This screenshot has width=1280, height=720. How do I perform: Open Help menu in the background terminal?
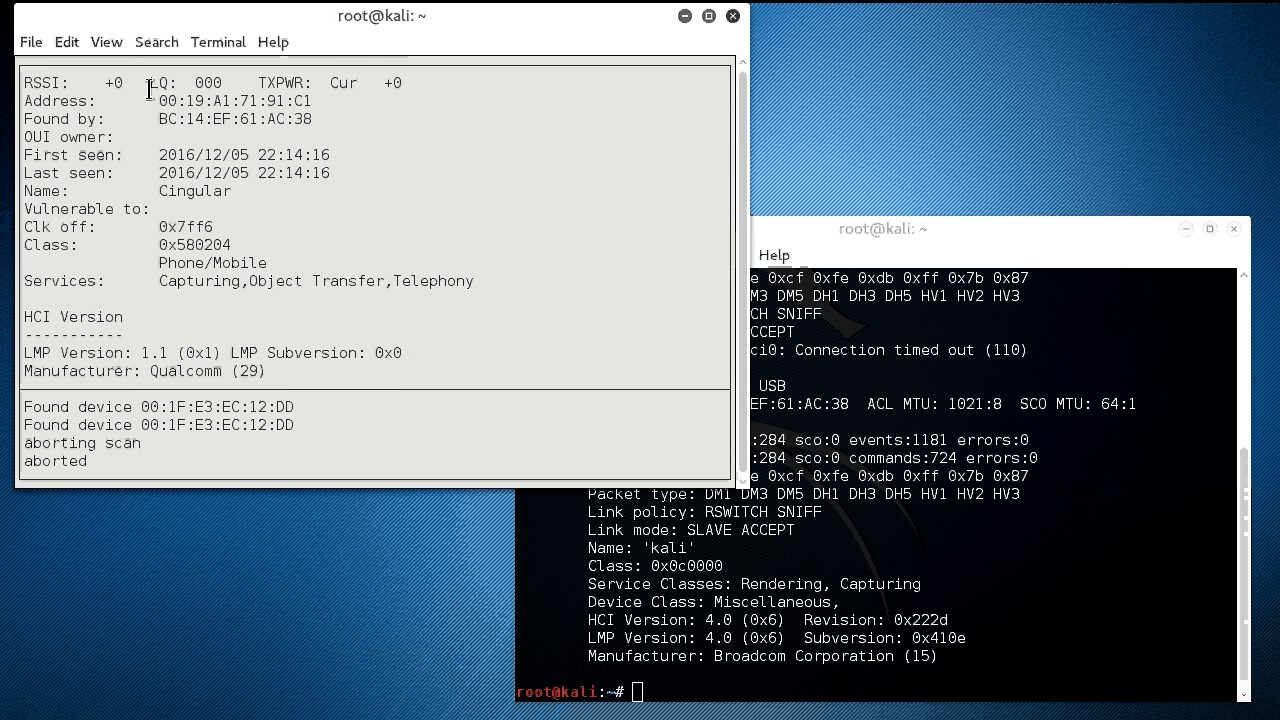774,255
